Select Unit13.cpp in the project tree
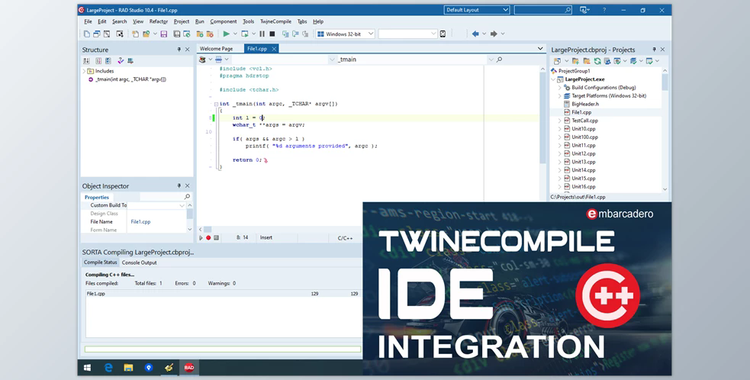The image size is (750, 380). (584, 162)
